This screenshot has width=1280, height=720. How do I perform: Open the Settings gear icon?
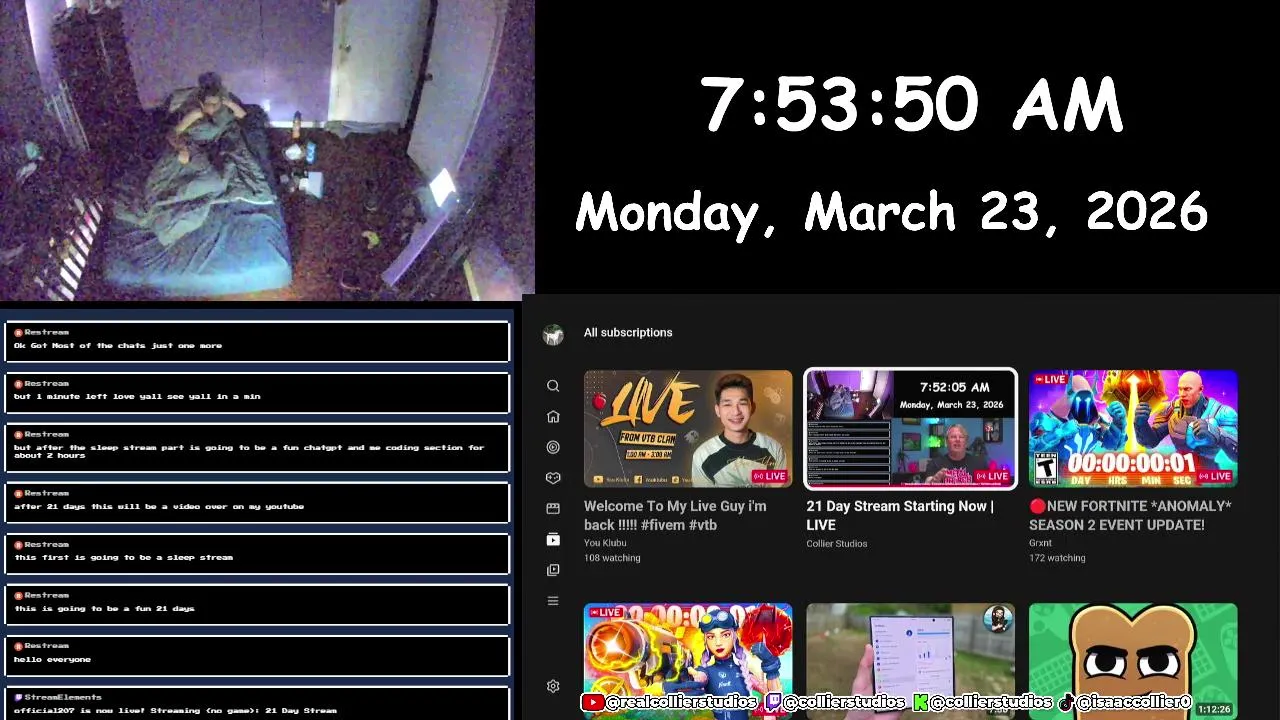tap(553, 686)
